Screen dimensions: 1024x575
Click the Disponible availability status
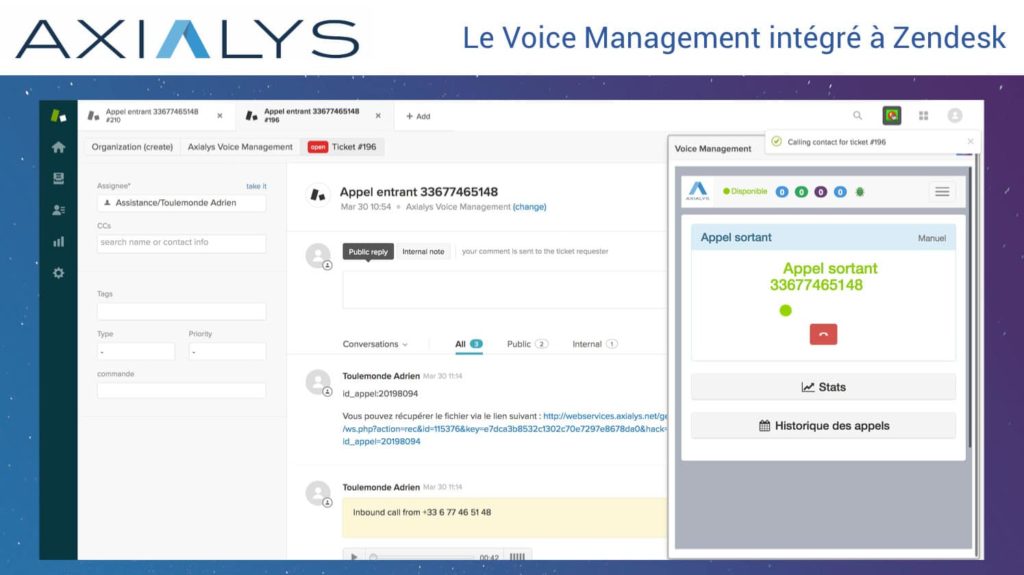[744, 191]
